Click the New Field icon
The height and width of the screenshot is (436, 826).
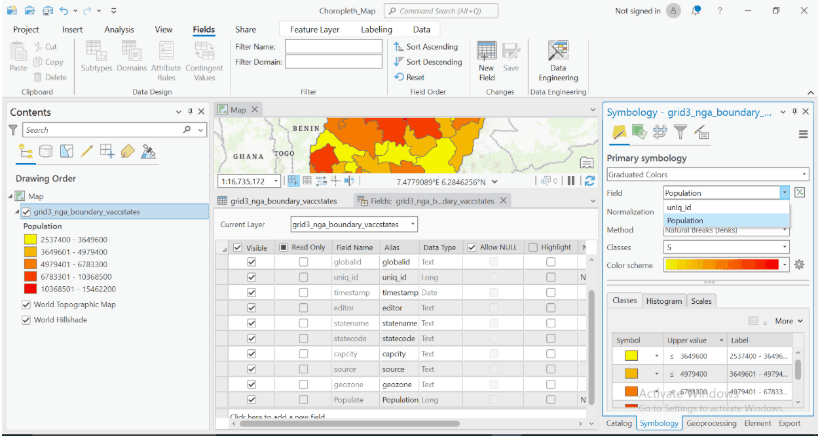[x=487, y=60]
